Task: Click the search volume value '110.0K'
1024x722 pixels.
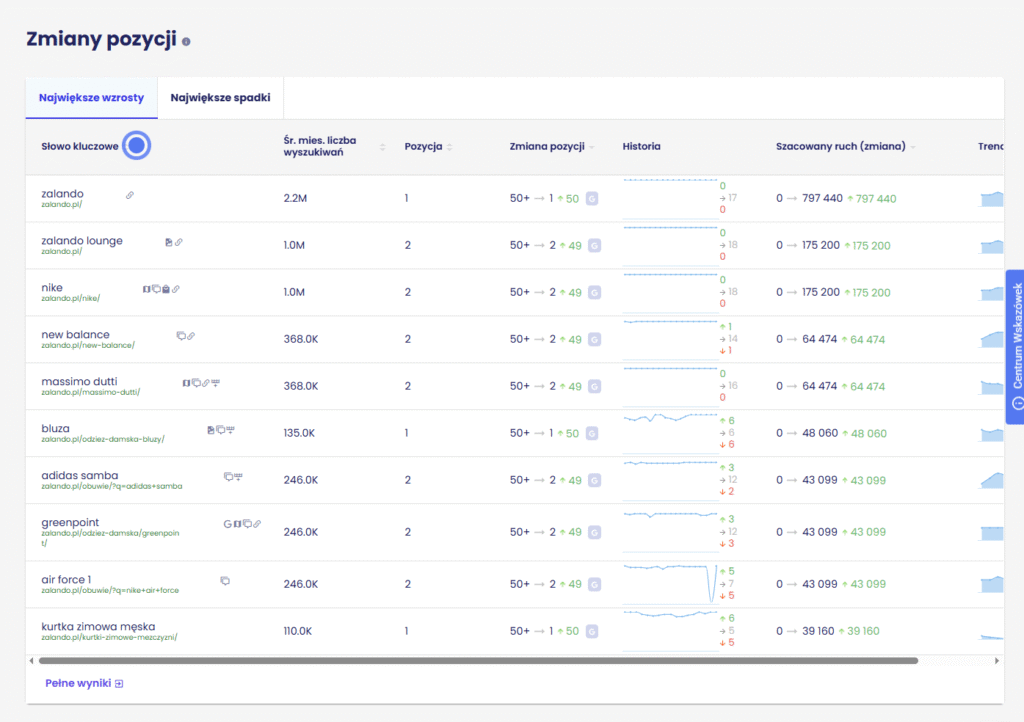Action: click(x=298, y=631)
